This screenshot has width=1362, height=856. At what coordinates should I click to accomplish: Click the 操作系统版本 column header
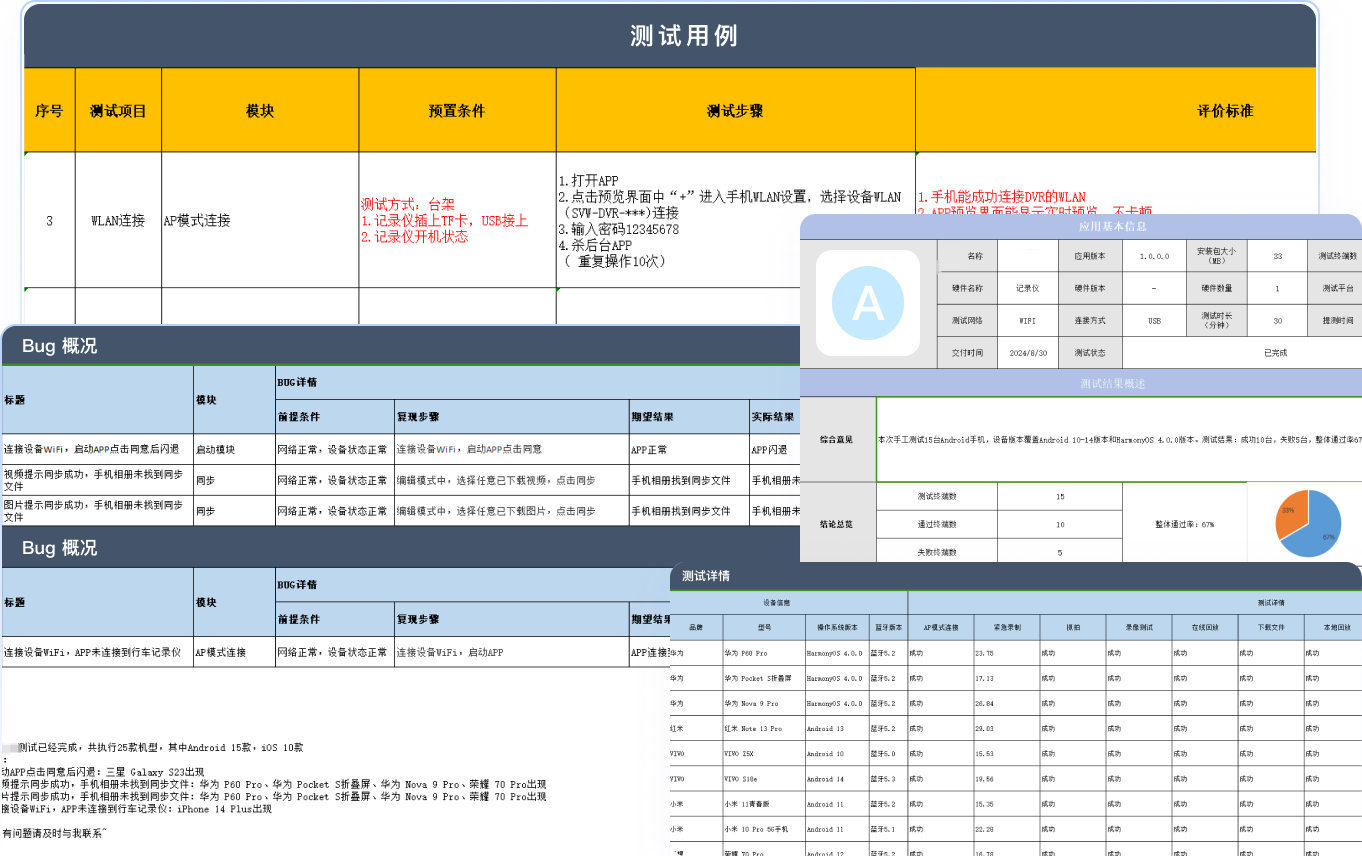837,628
